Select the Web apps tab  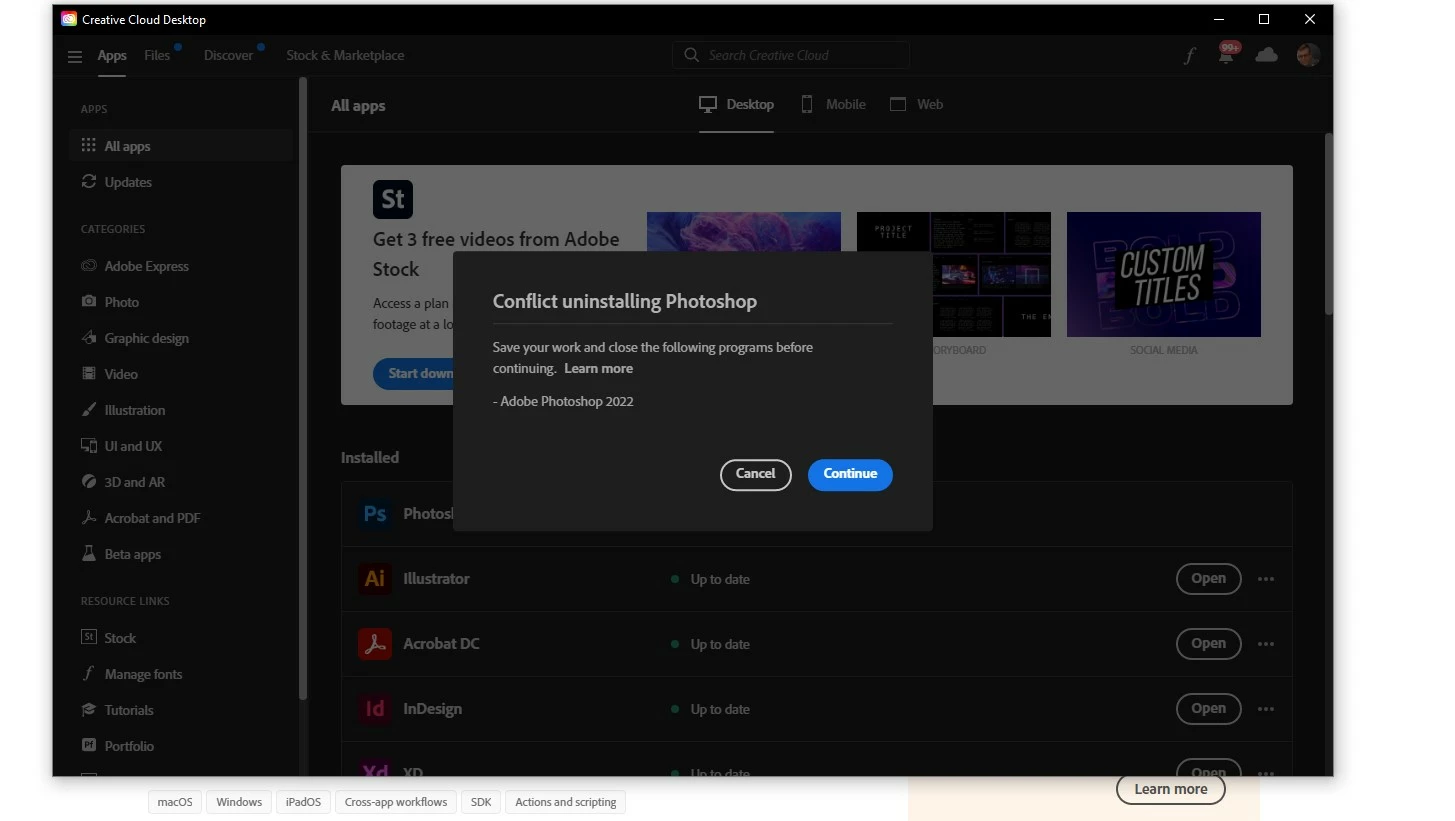click(916, 105)
